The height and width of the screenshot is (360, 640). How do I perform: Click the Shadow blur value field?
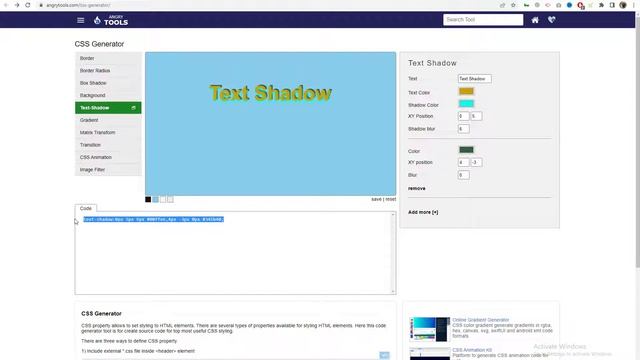click(463, 129)
